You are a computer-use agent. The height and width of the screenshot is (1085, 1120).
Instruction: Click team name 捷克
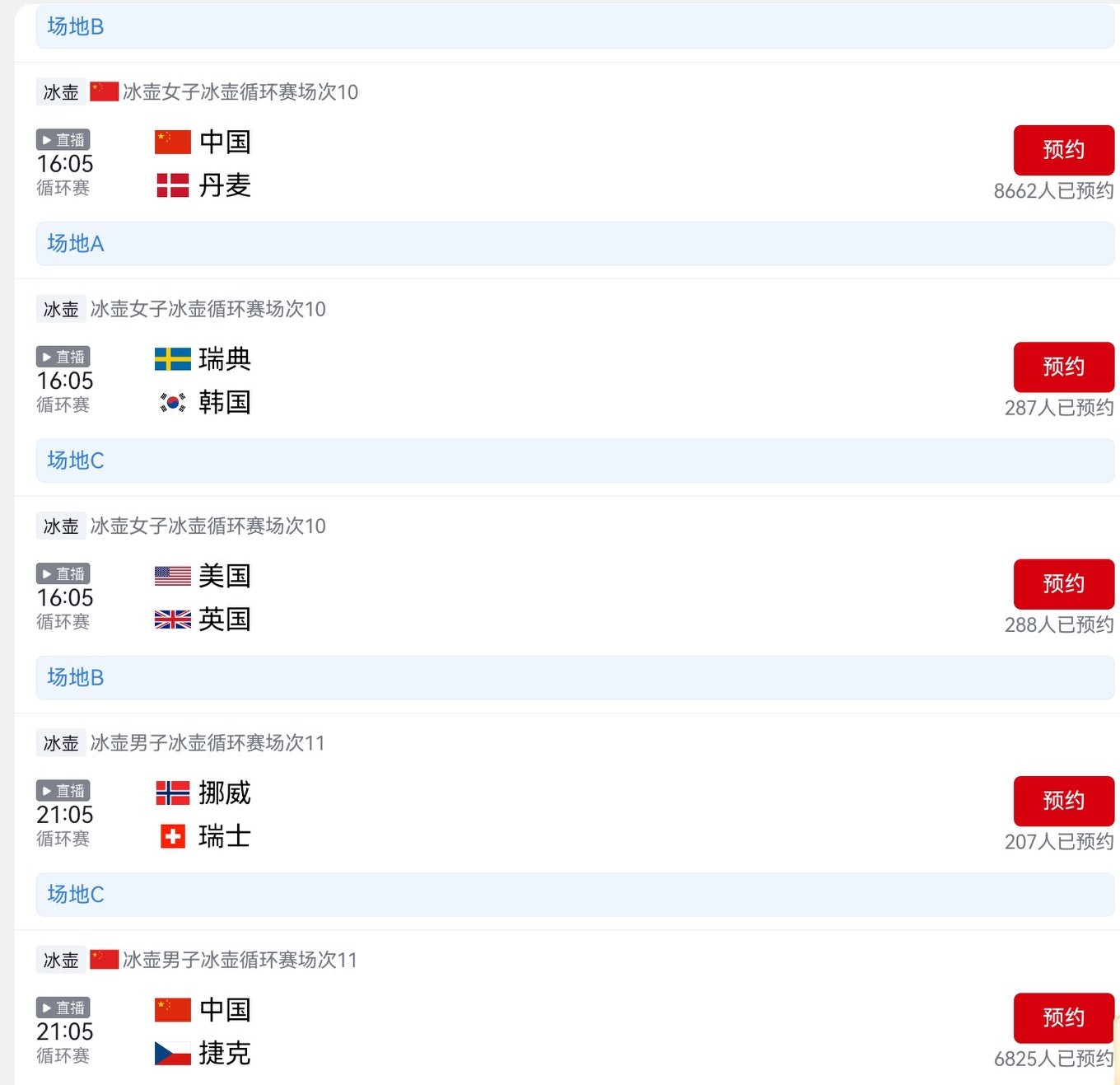point(225,1053)
